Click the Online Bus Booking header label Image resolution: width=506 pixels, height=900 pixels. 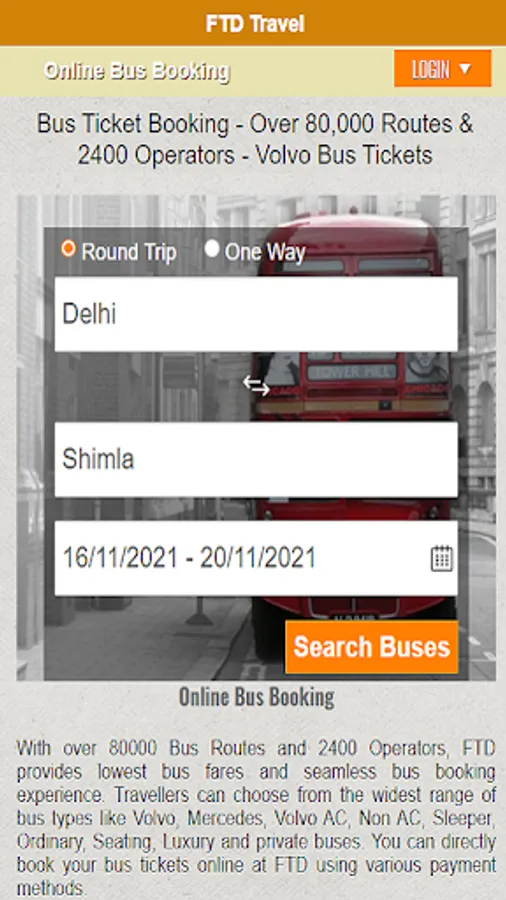tap(137, 71)
